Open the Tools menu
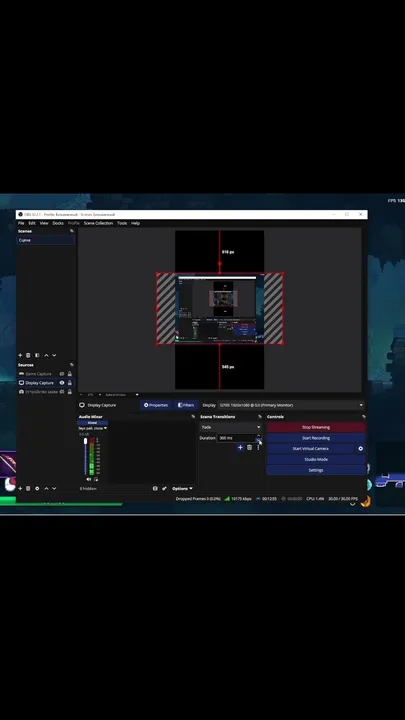Screen dimensions: 405x720 122,223
